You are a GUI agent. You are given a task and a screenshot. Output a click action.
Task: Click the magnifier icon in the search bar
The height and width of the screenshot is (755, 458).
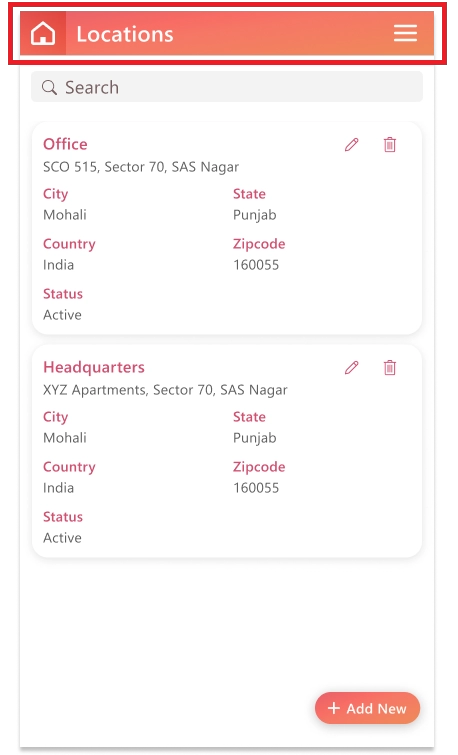click(x=49, y=87)
